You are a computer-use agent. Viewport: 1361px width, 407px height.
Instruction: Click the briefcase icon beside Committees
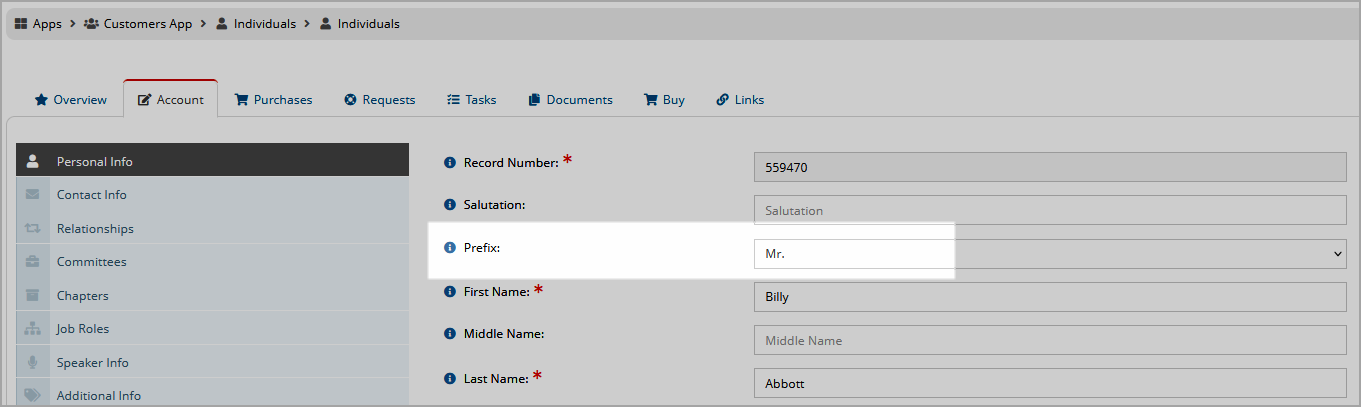pyautogui.click(x=32, y=262)
